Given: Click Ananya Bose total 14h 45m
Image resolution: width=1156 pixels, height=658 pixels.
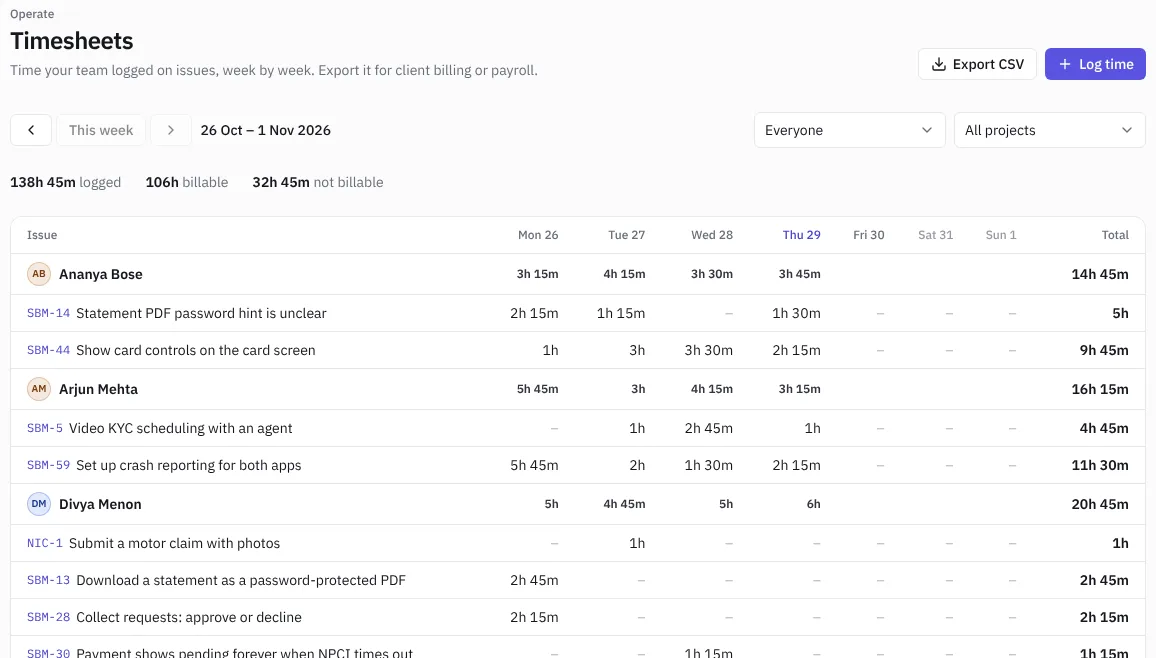Looking at the screenshot, I should coord(1100,274).
